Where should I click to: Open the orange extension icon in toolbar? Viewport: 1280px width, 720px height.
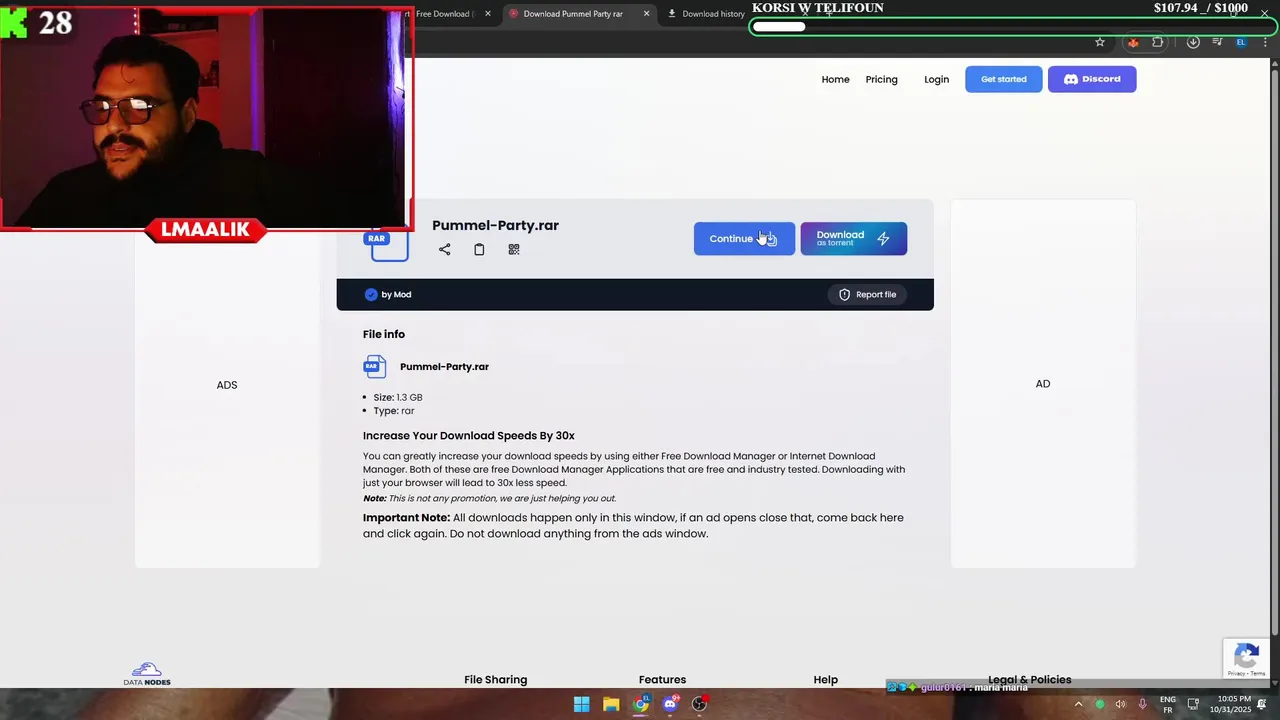[1133, 42]
